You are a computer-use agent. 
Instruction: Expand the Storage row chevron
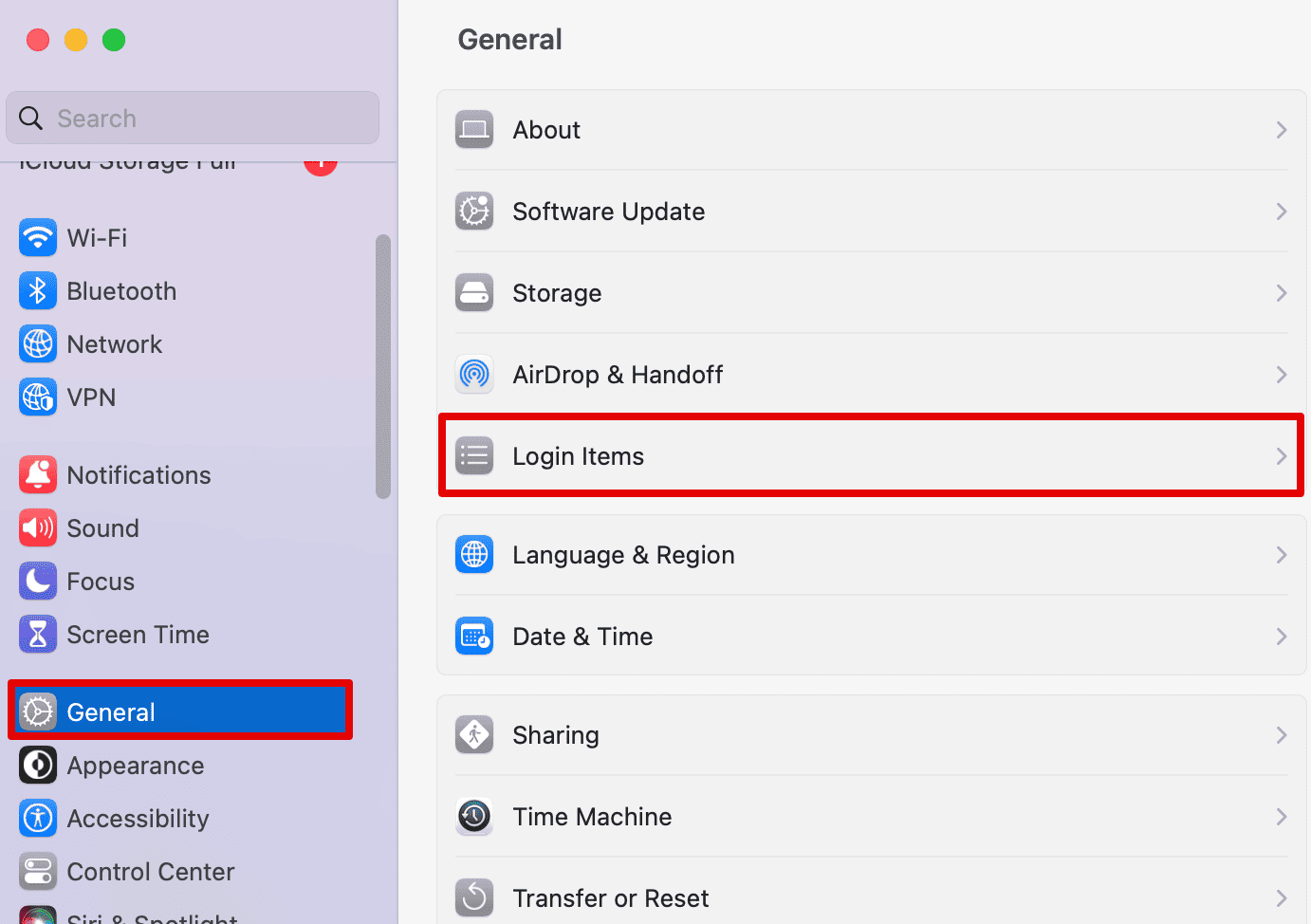point(1282,293)
